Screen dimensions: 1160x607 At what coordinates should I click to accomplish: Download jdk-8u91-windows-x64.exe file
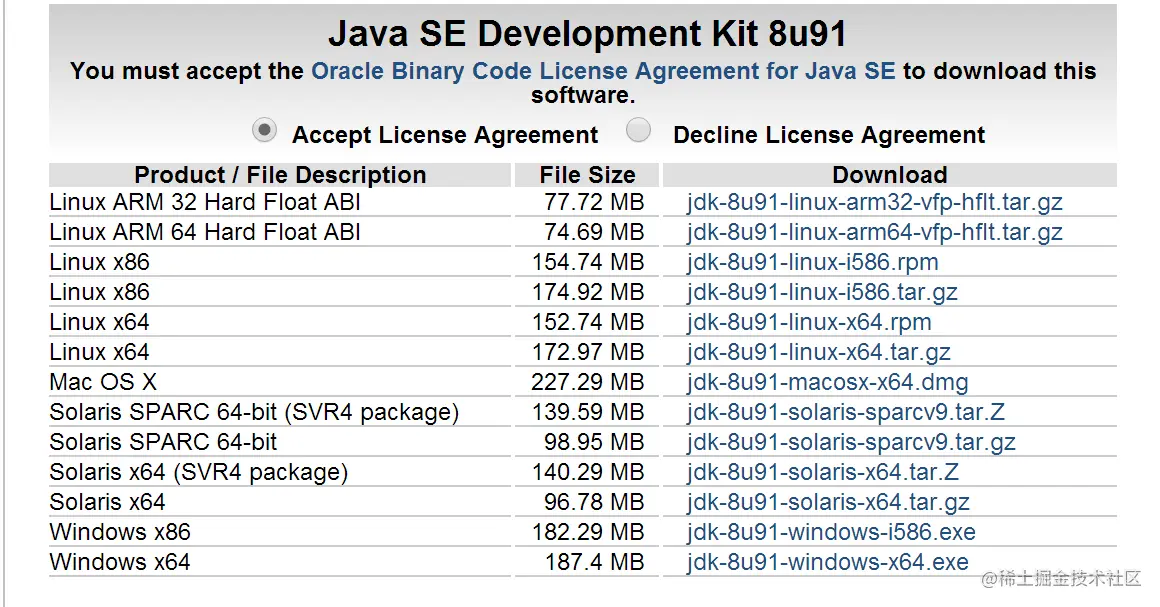[x=828, y=562]
